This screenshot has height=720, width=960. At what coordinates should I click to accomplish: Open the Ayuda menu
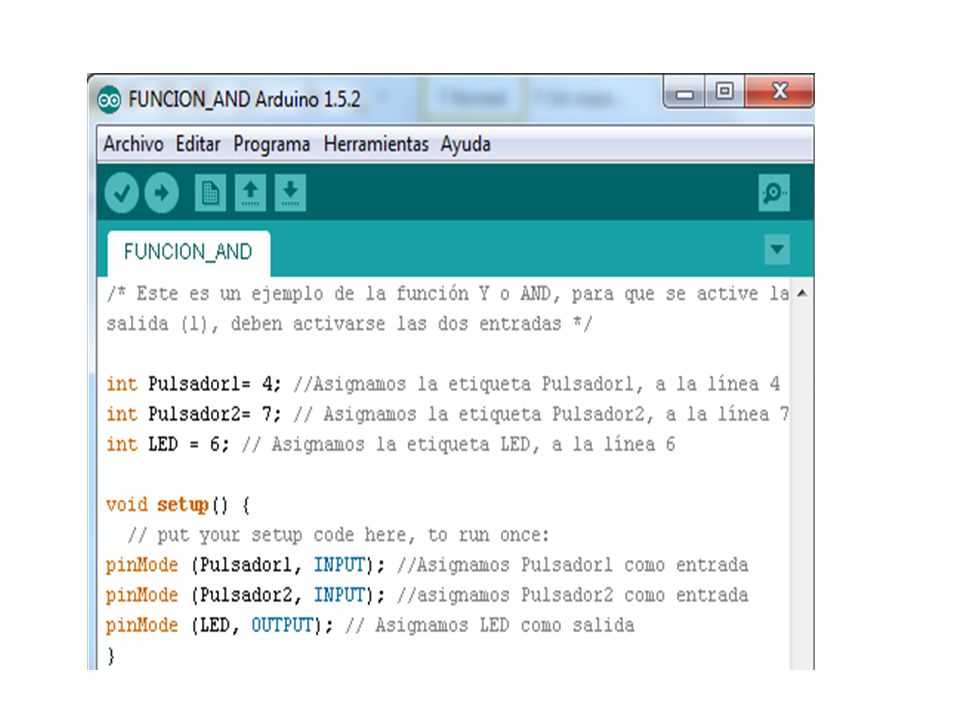465,144
